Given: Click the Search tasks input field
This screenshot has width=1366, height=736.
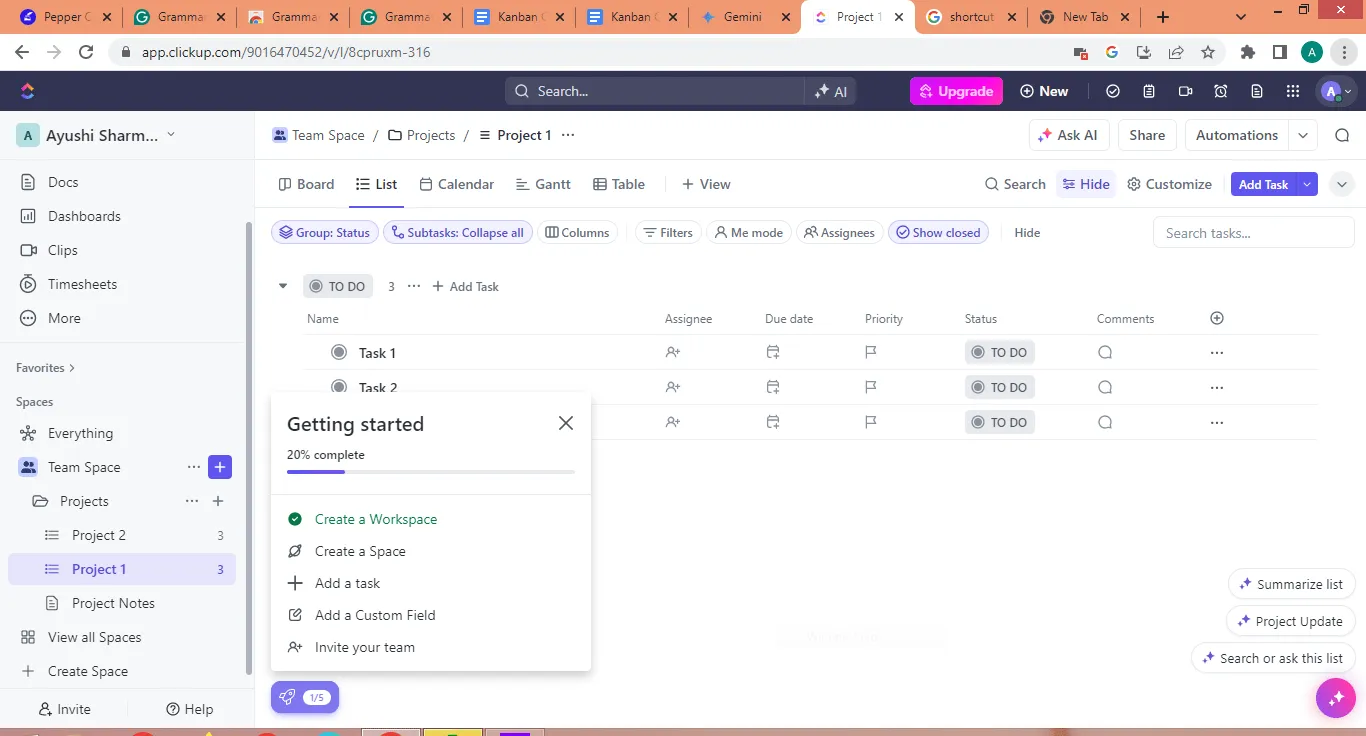Looking at the screenshot, I should point(1253,233).
